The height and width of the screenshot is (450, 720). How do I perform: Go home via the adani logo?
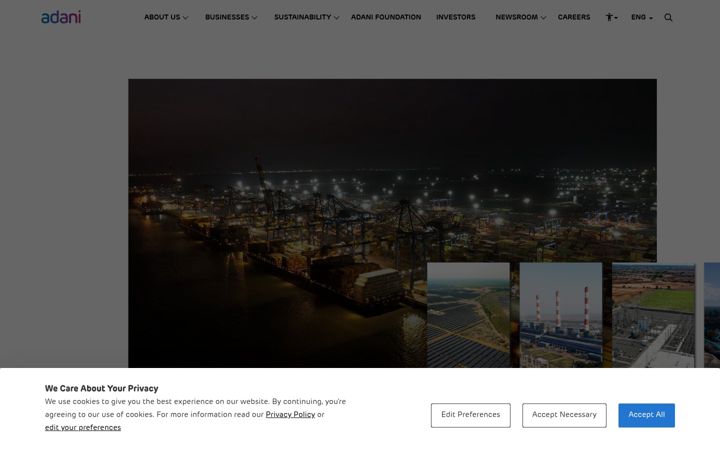coord(61,17)
